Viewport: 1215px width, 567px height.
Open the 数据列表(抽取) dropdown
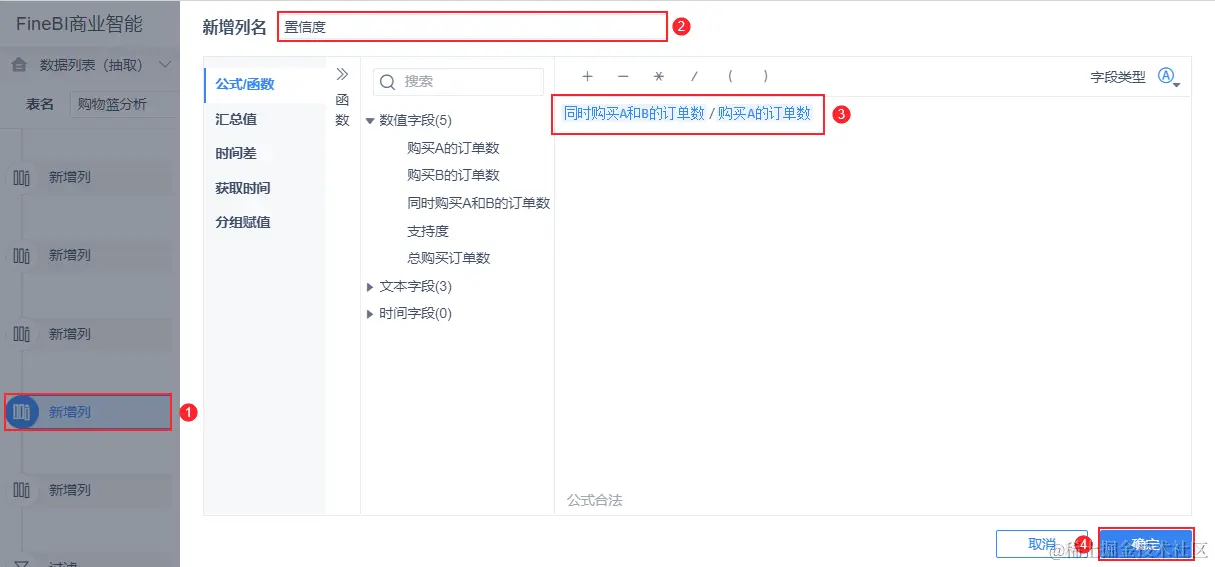point(165,66)
